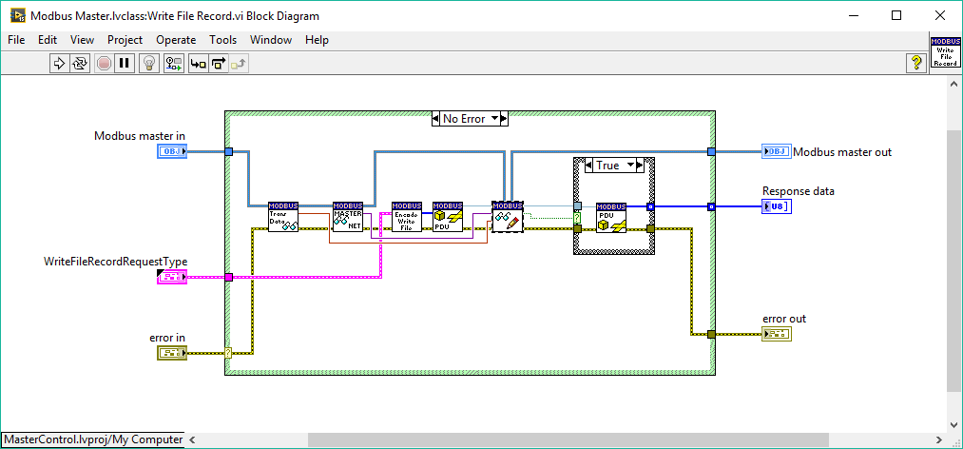Screen dimensions: 963x449
Task: Click the Step Out button
Action: (x=239, y=63)
